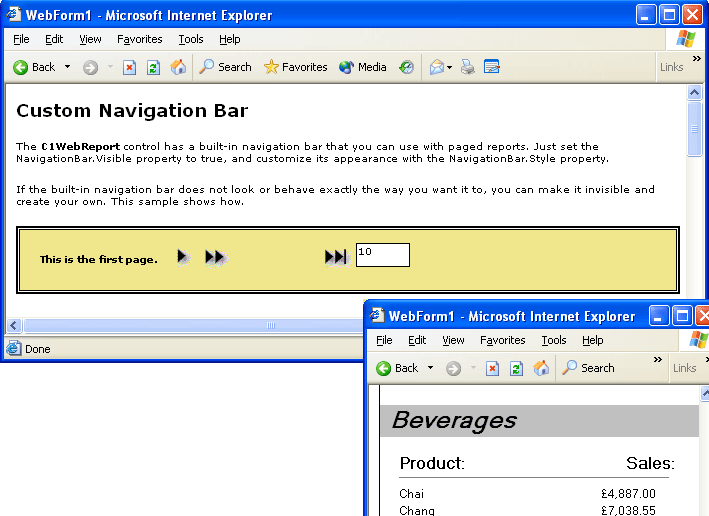
Task: Click IE title bar icon of upper window
Action: [x=14, y=14]
